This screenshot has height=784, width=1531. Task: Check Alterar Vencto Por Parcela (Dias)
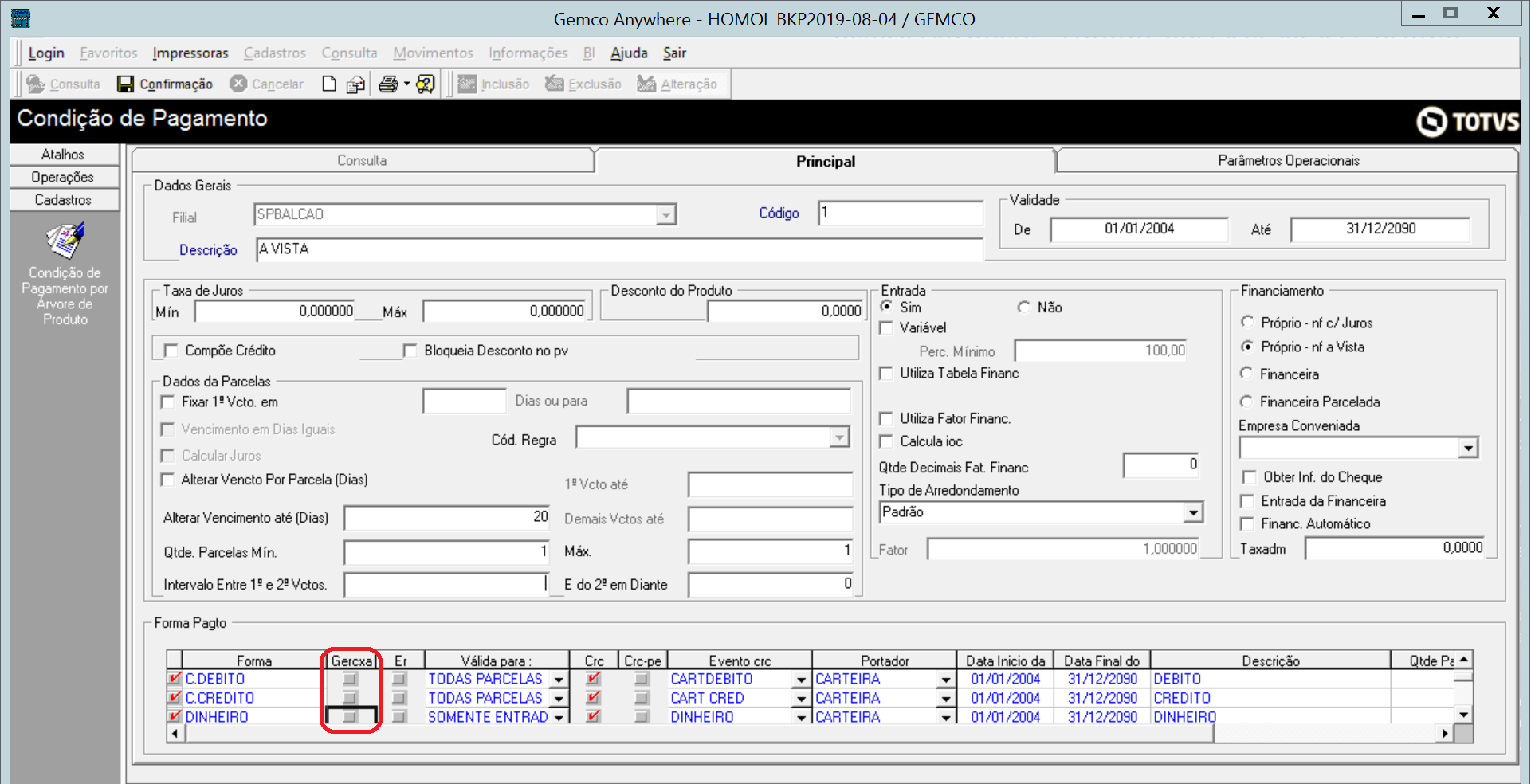167,480
